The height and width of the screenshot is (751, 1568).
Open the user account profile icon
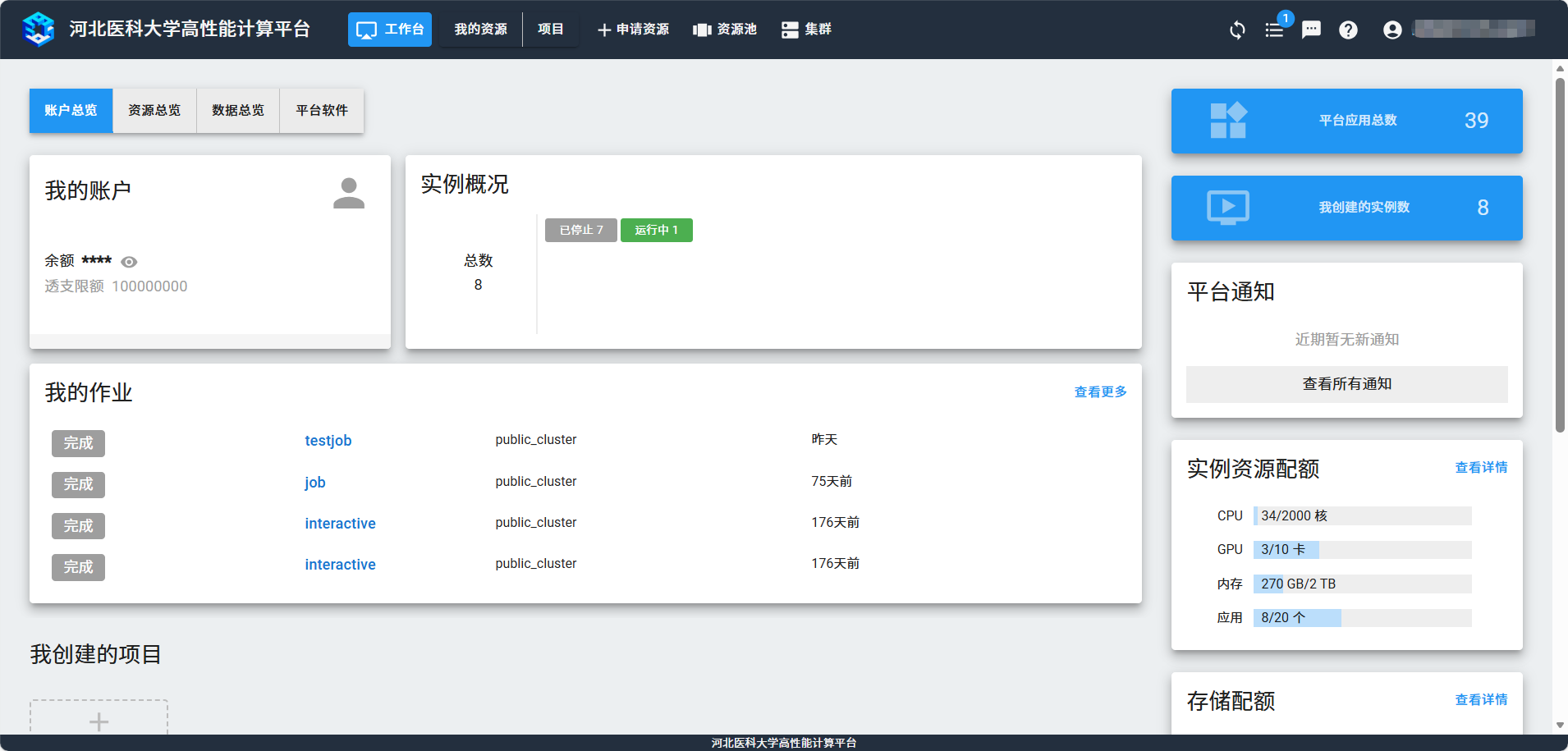tap(1392, 30)
